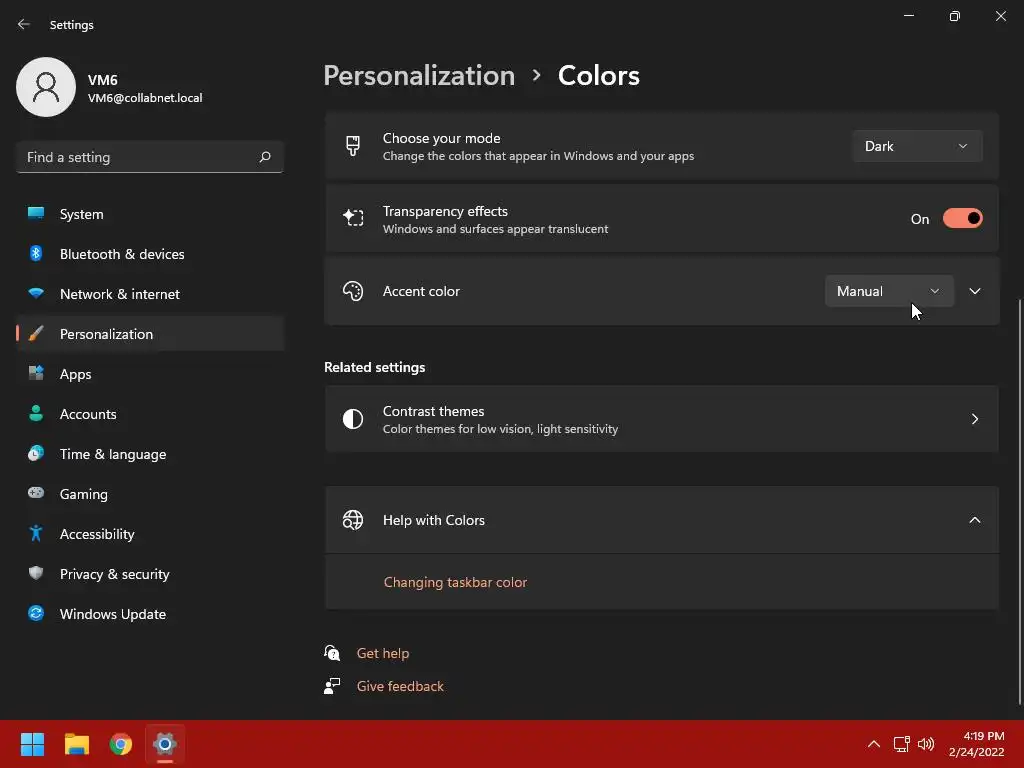Click the Windows Update sync icon
1024x768 pixels.
tap(36, 614)
